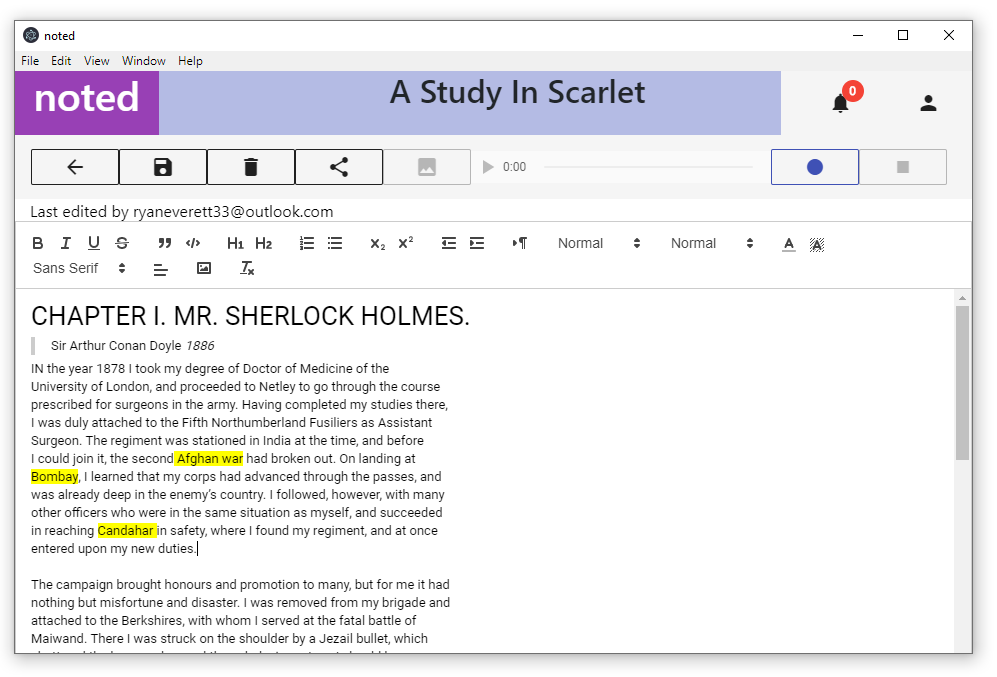Toggle strikethrough formatting
Screen dimensions: 997x677
(x=122, y=243)
